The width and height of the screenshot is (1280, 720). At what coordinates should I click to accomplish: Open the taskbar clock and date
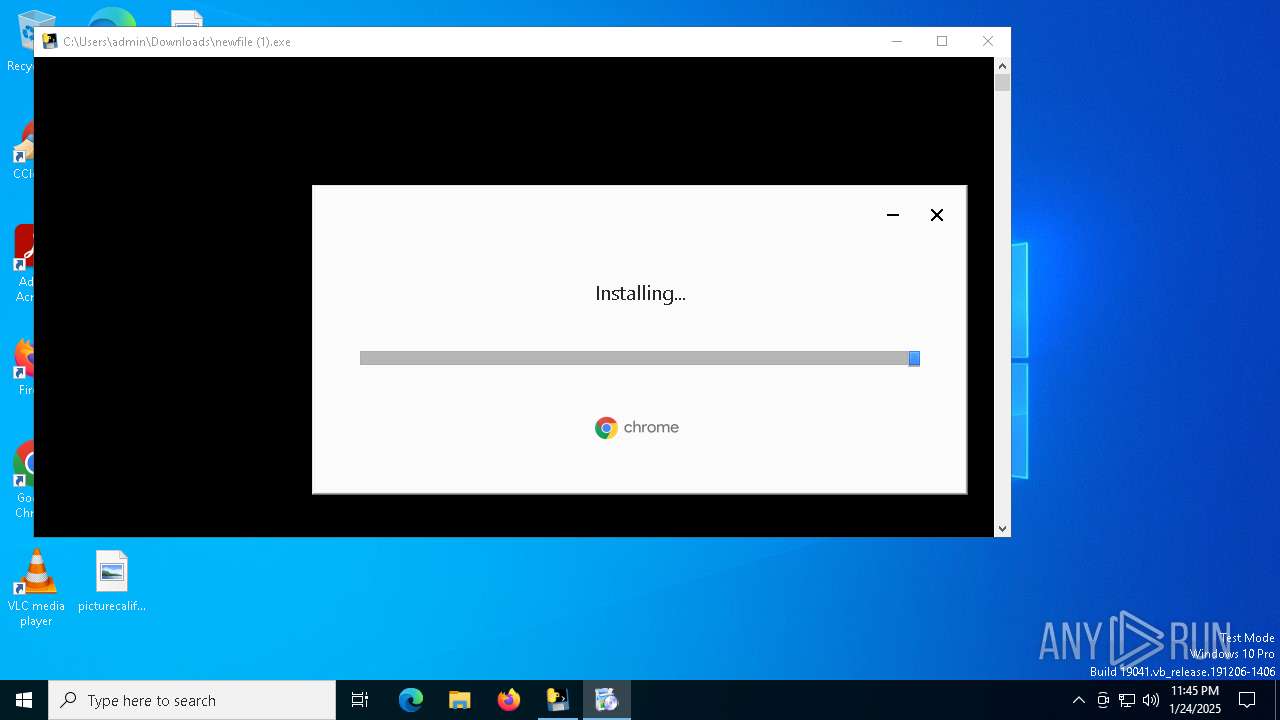1195,700
